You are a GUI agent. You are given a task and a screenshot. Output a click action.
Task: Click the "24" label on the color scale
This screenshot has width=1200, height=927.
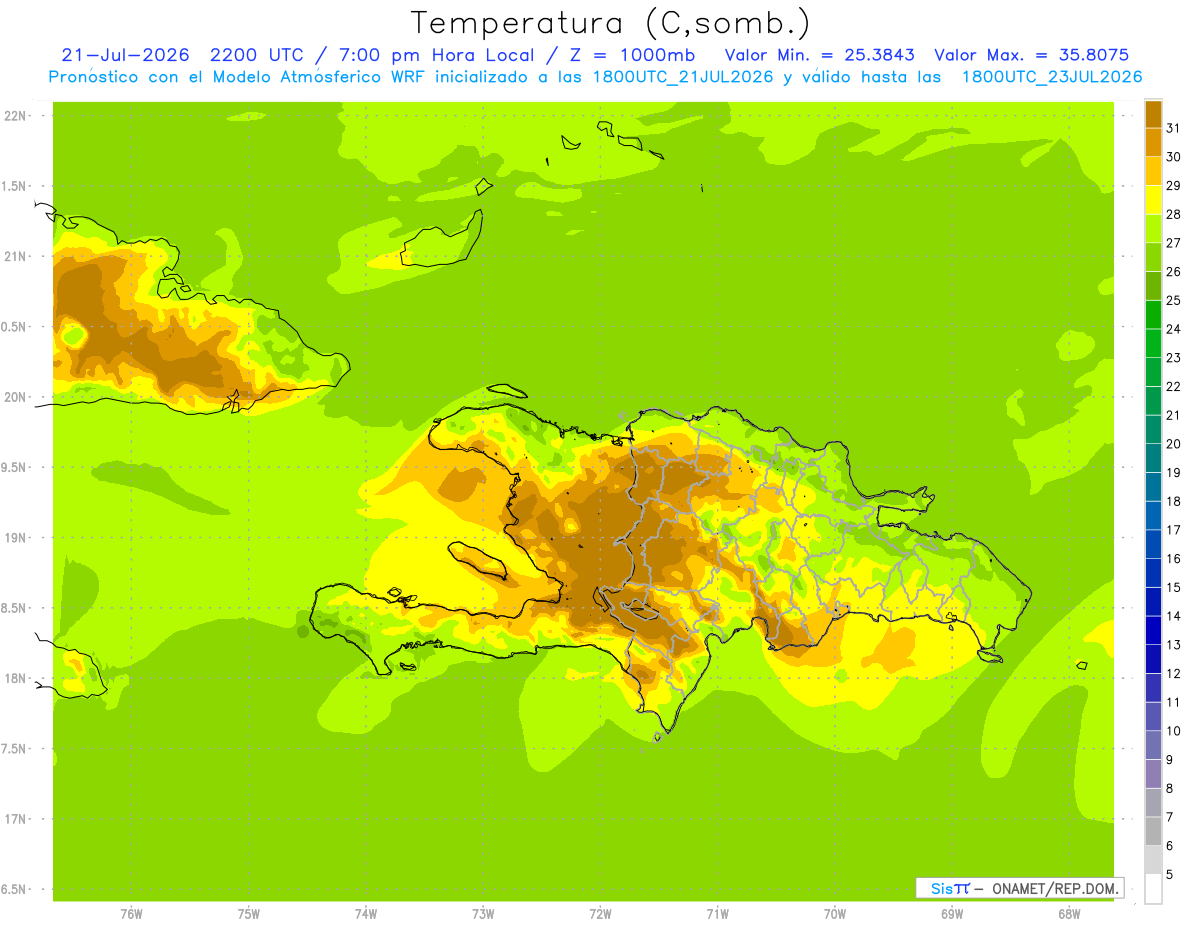click(1174, 329)
